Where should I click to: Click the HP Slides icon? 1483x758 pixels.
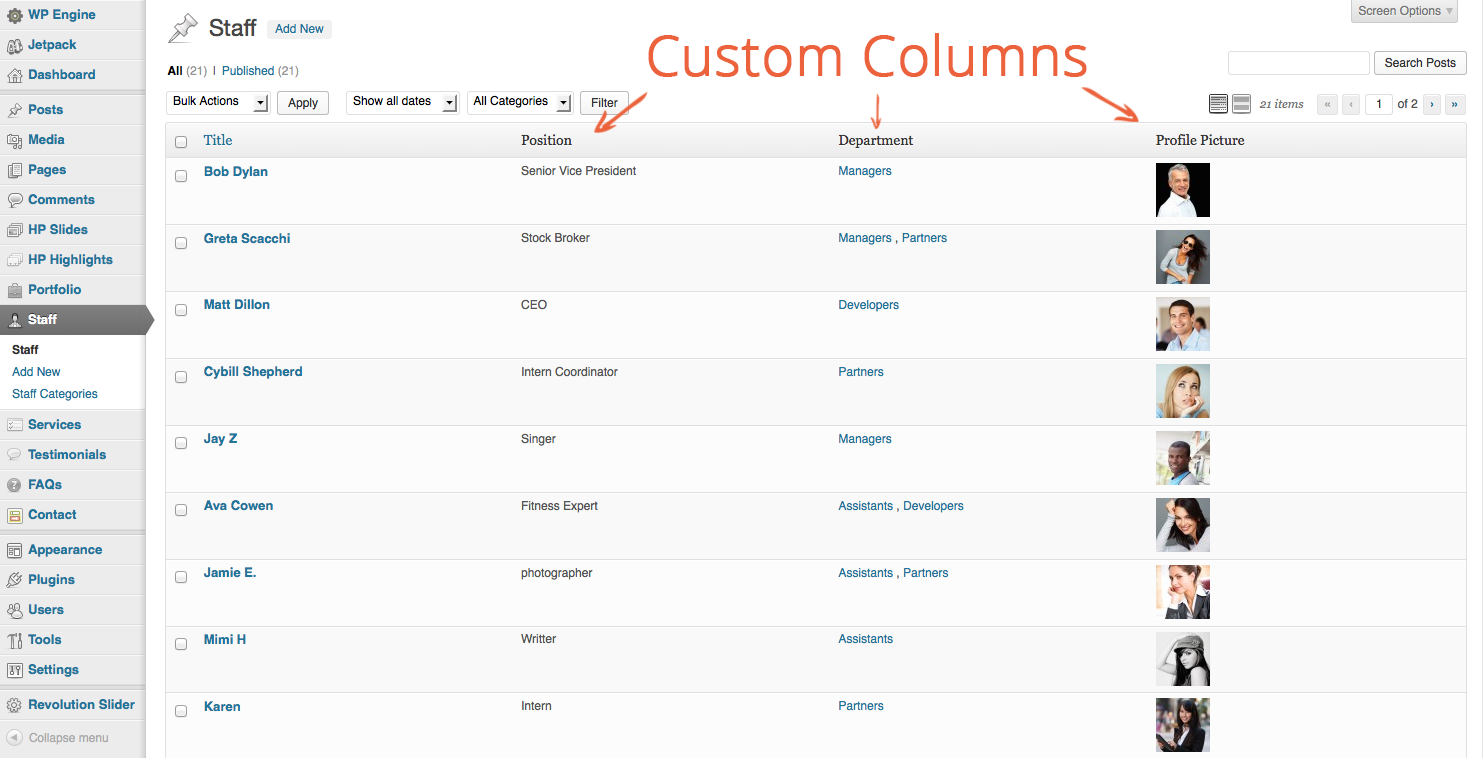click(14, 230)
